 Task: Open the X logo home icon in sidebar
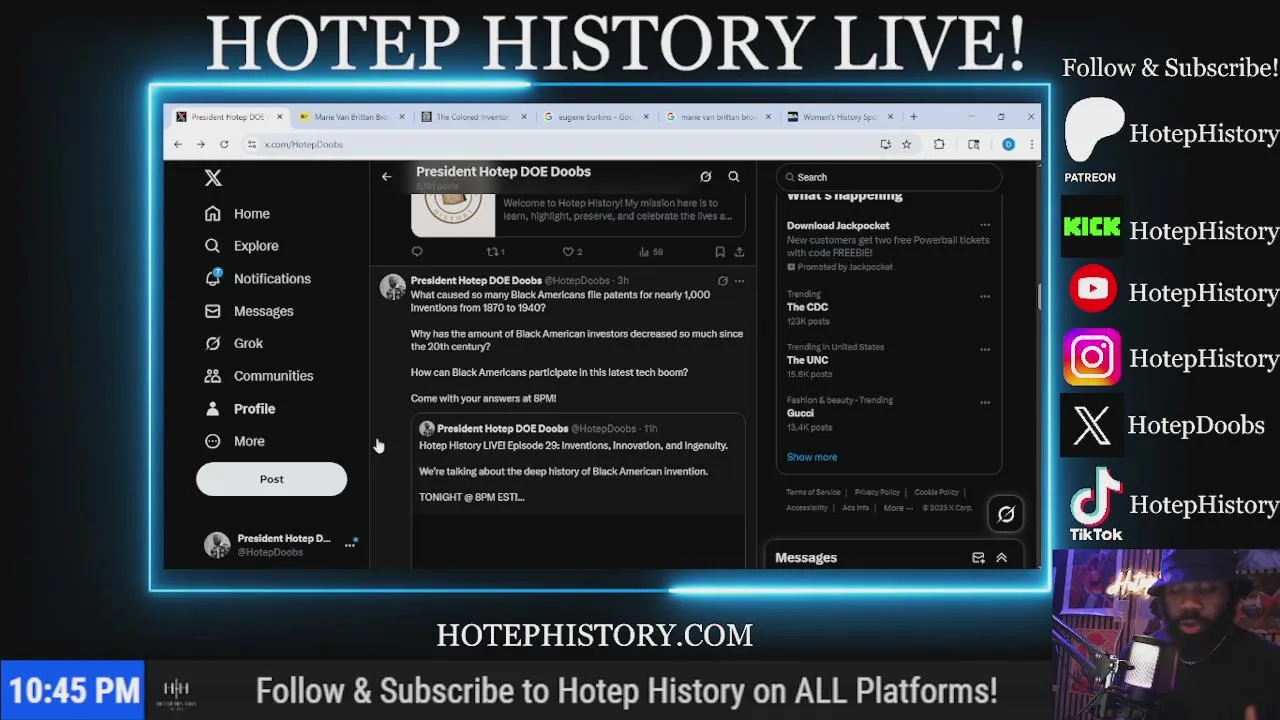click(213, 178)
